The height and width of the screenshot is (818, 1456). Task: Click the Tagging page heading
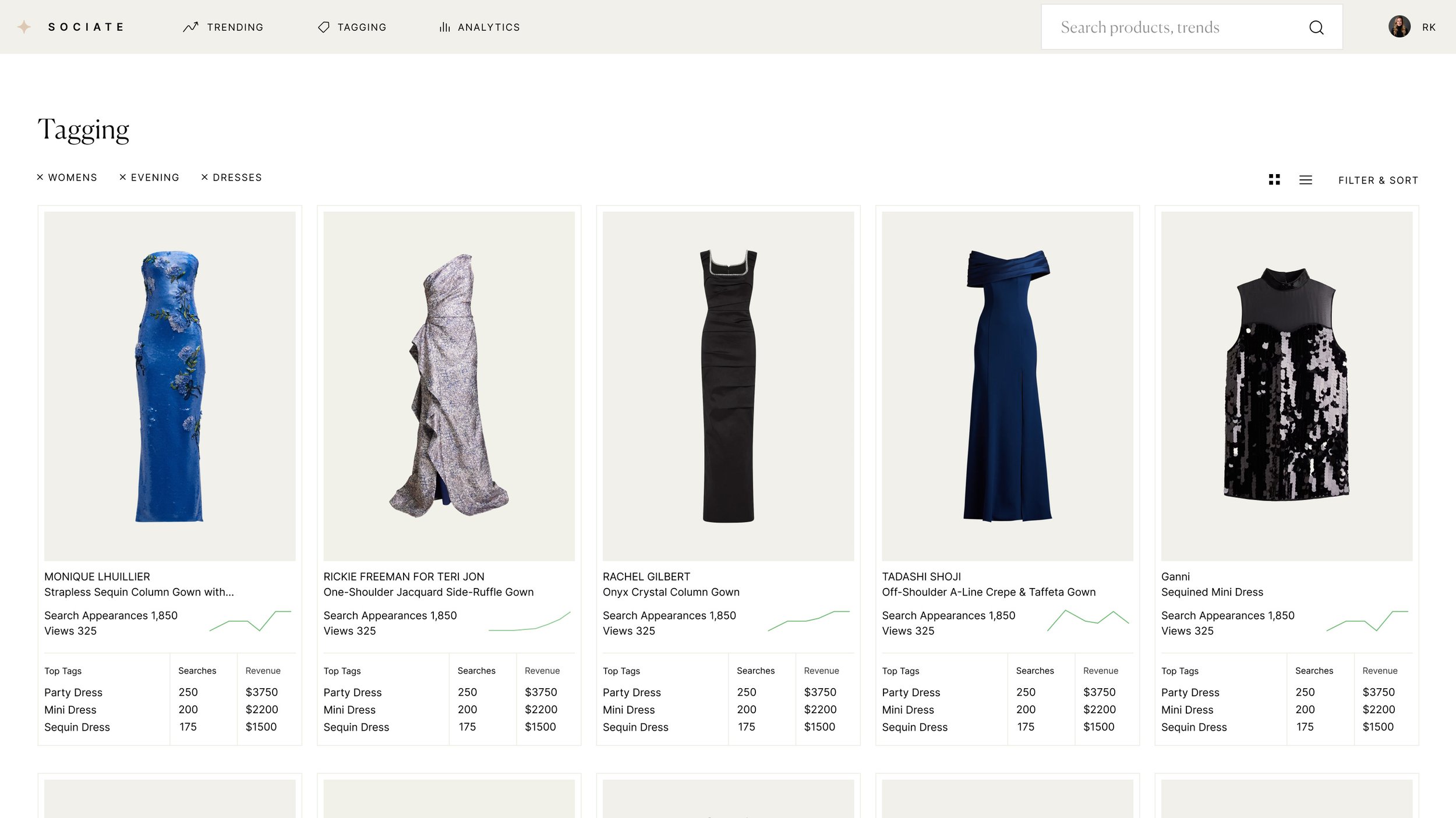tap(84, 130)
